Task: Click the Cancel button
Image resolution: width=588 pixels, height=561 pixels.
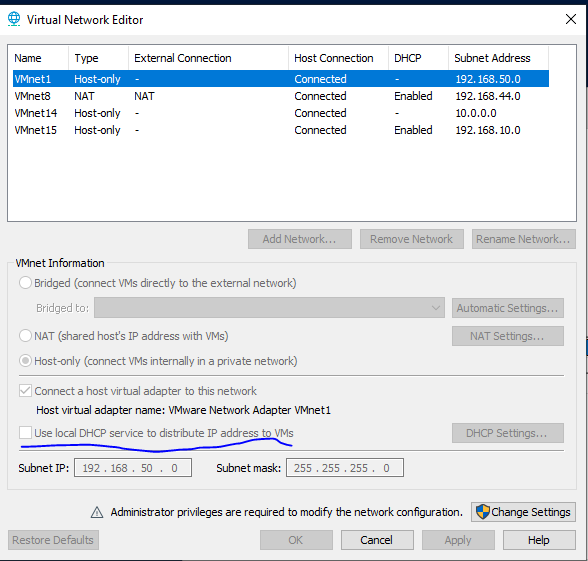Action: pyautogui.click(x=377, y=540)
